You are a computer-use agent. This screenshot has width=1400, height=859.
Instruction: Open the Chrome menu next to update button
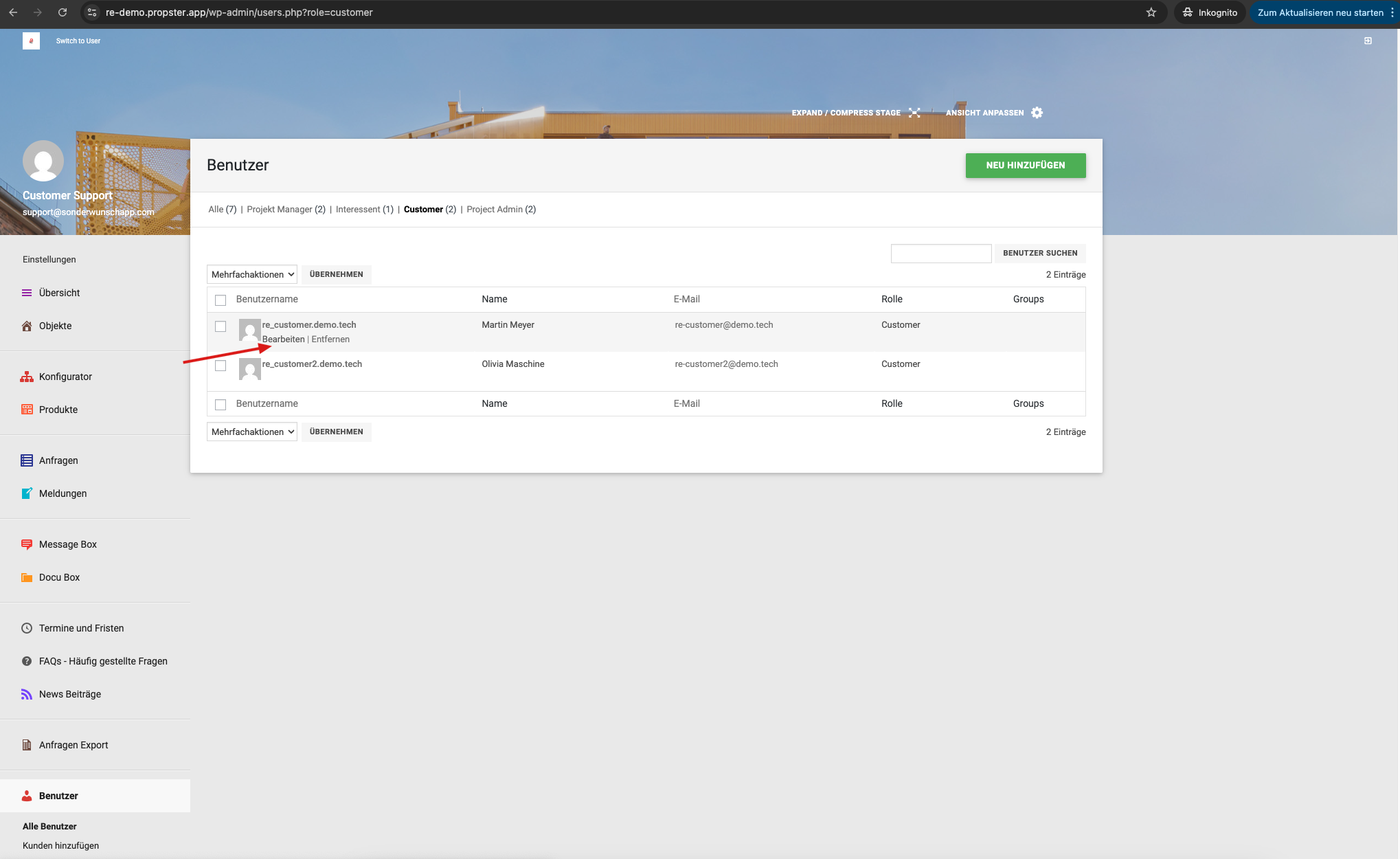point(1392,12)
